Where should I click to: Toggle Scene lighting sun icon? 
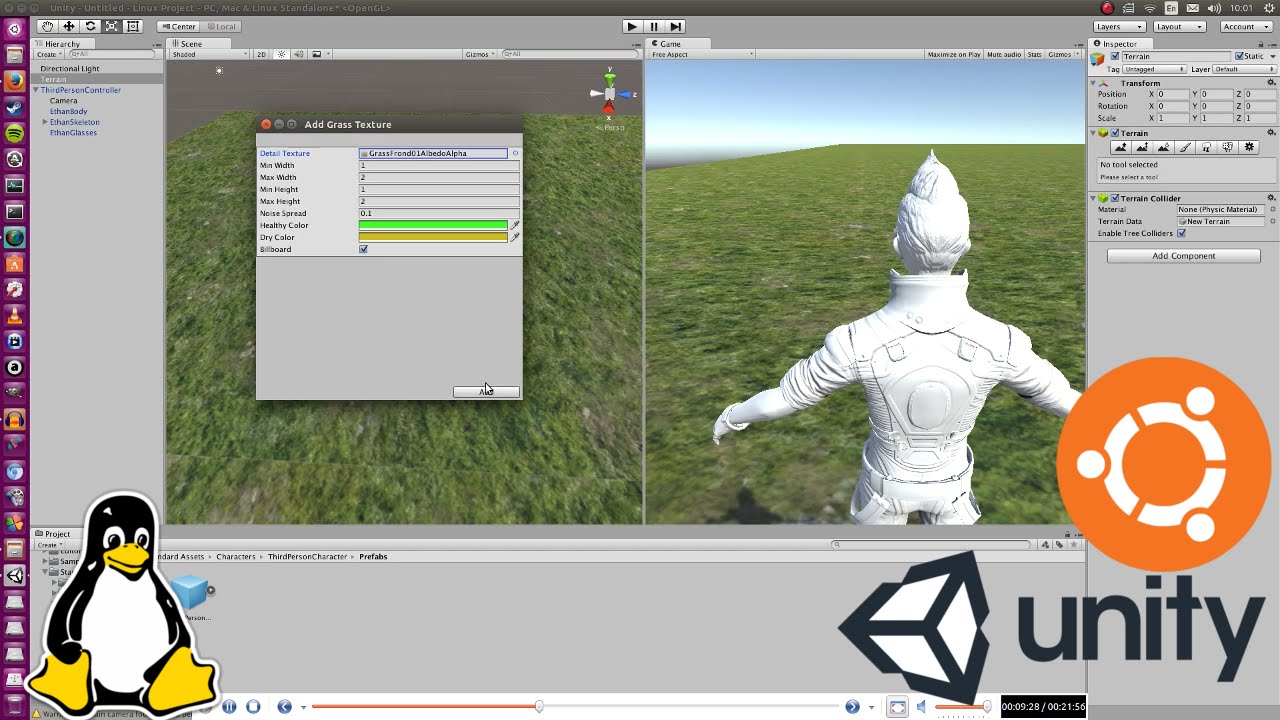coord(281,54)
